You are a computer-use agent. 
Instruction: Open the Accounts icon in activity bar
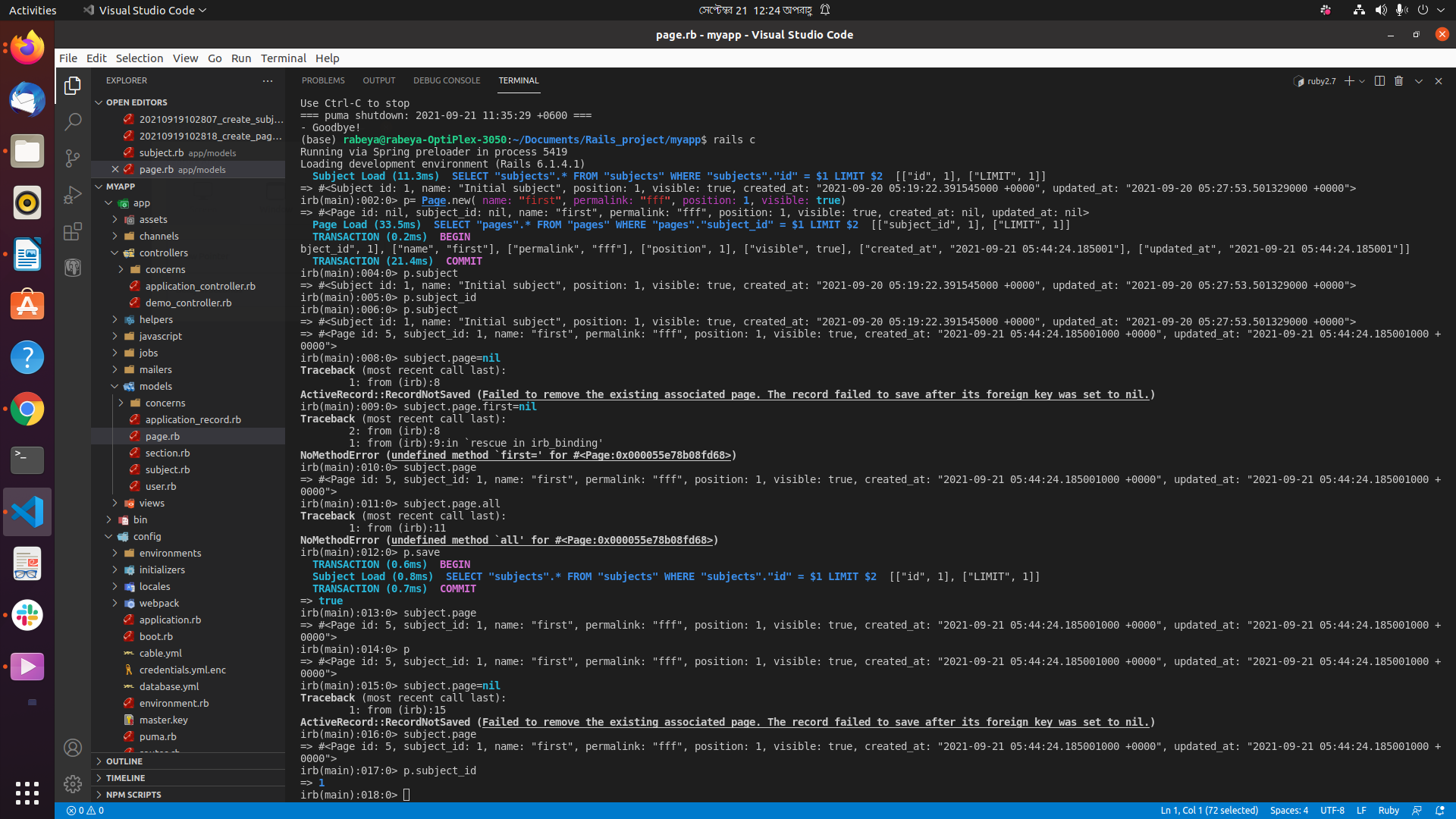[x=73, y=748]
